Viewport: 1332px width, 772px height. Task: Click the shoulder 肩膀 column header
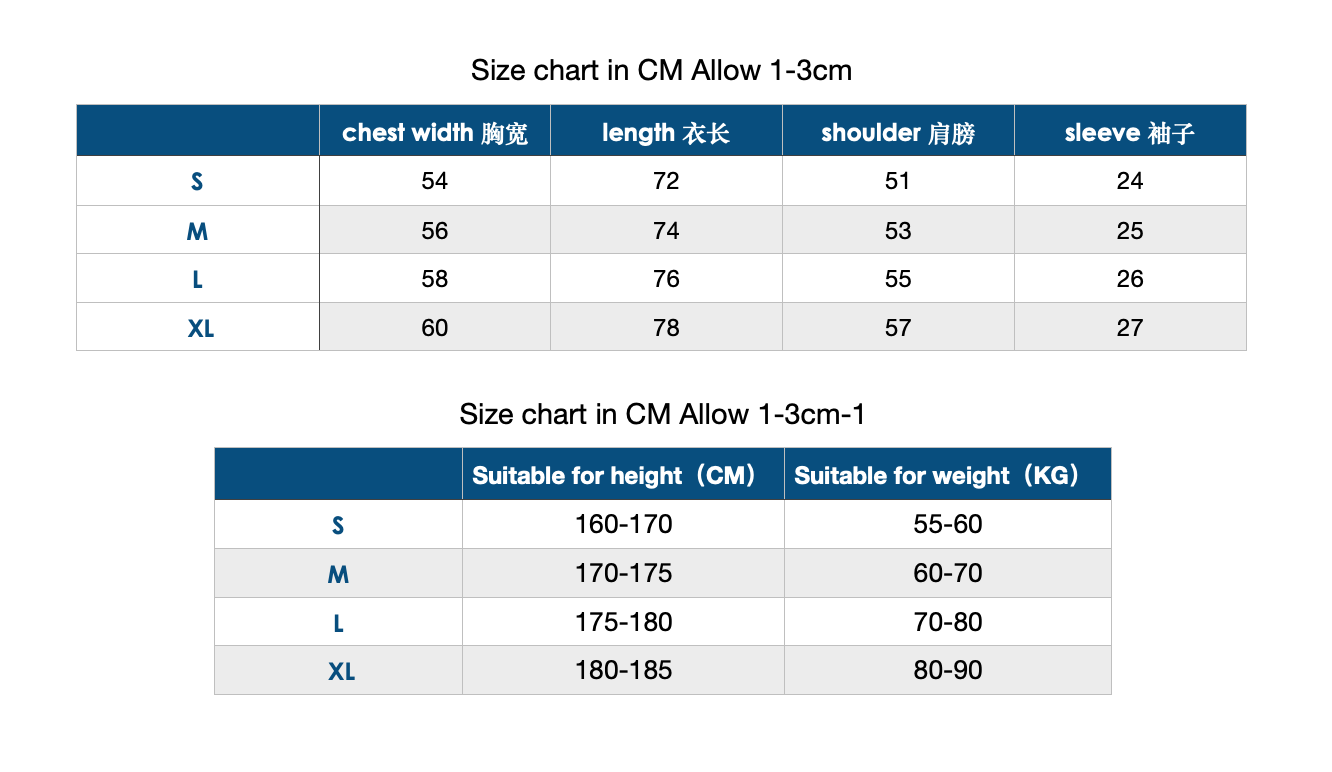[x=898, y=131]
